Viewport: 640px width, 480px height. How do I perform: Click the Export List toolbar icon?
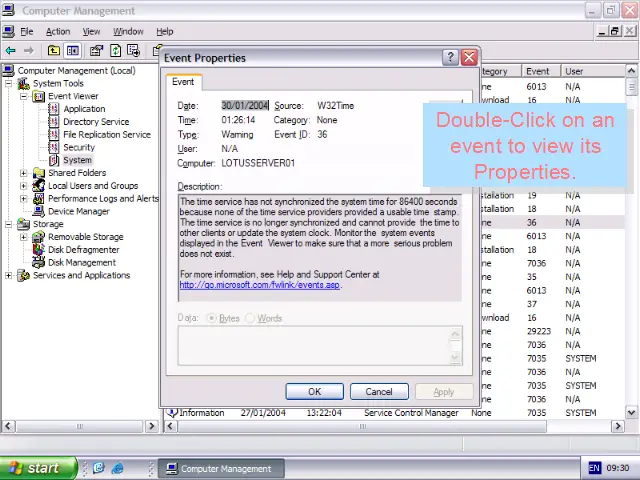(x=133, y=51)
